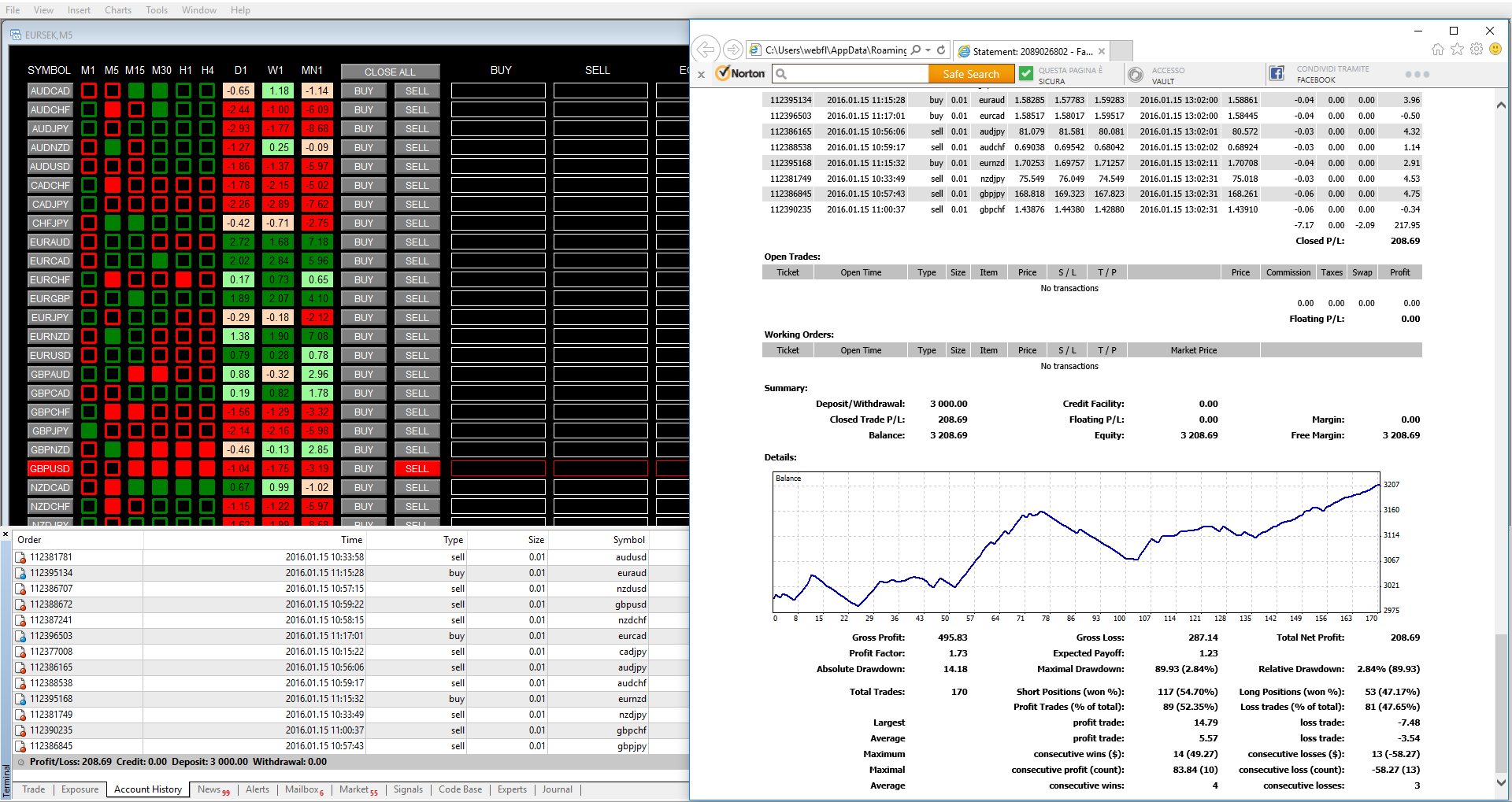1512x802 pixels.
Task: Close the Norton toolbar with X
Action: [x=702, y=75]
